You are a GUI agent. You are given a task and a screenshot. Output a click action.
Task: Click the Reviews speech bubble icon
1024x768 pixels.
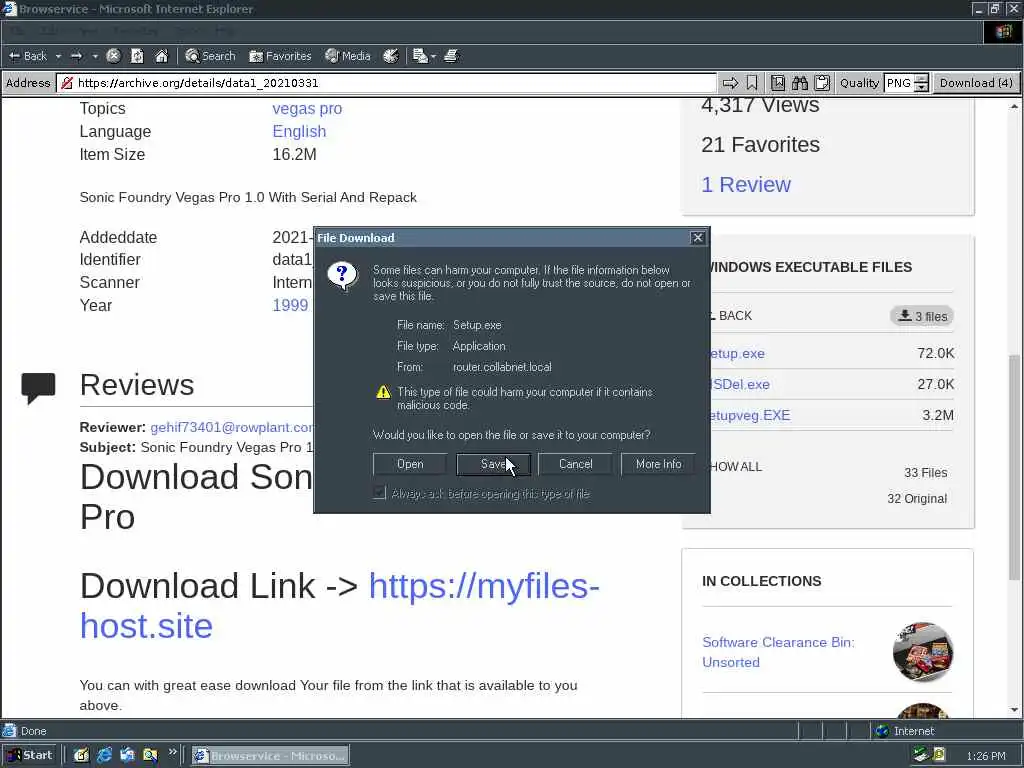click(x=38, y=388)
